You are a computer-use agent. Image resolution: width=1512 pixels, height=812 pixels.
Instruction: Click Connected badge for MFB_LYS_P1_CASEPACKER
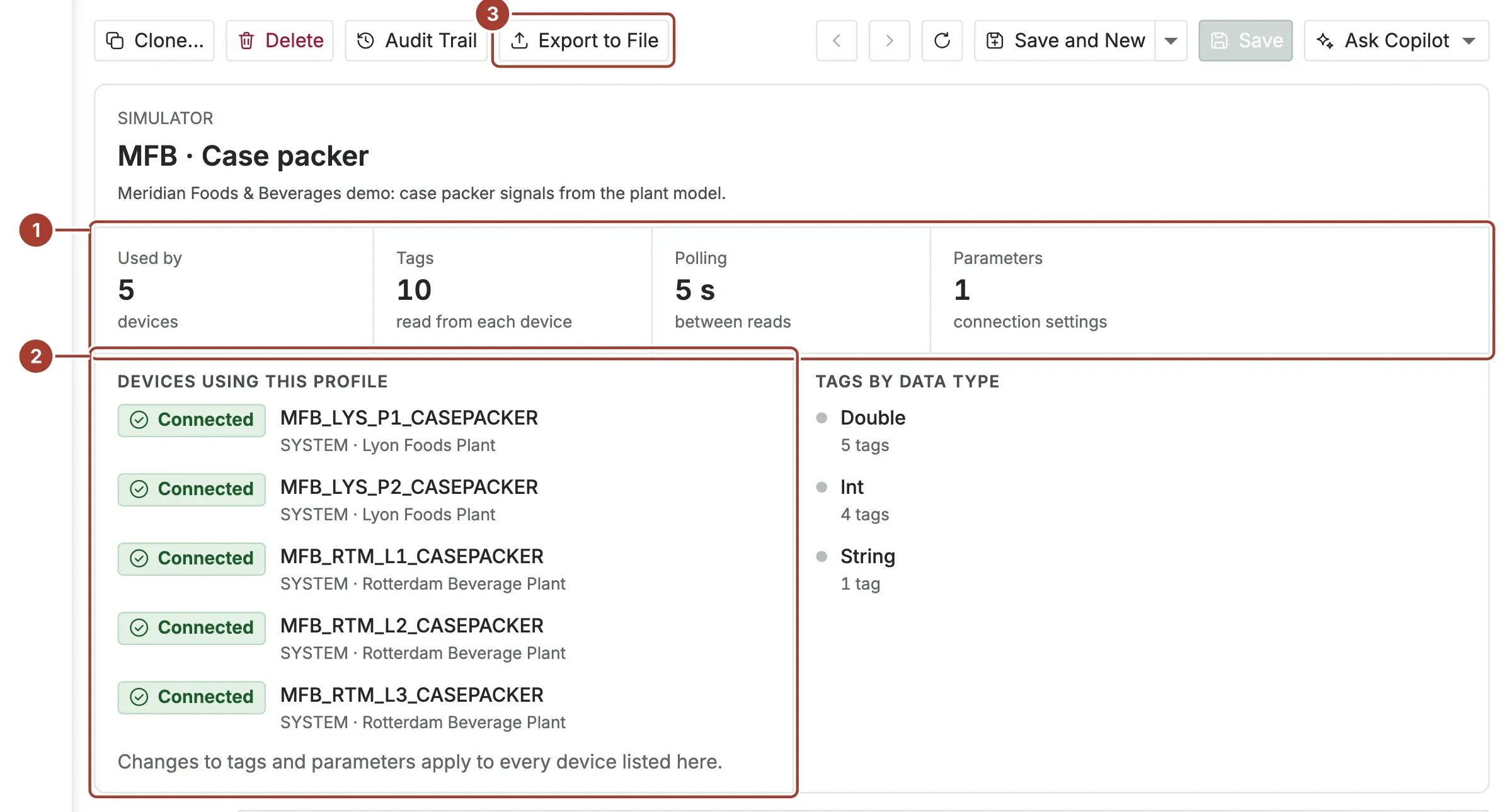192,420
